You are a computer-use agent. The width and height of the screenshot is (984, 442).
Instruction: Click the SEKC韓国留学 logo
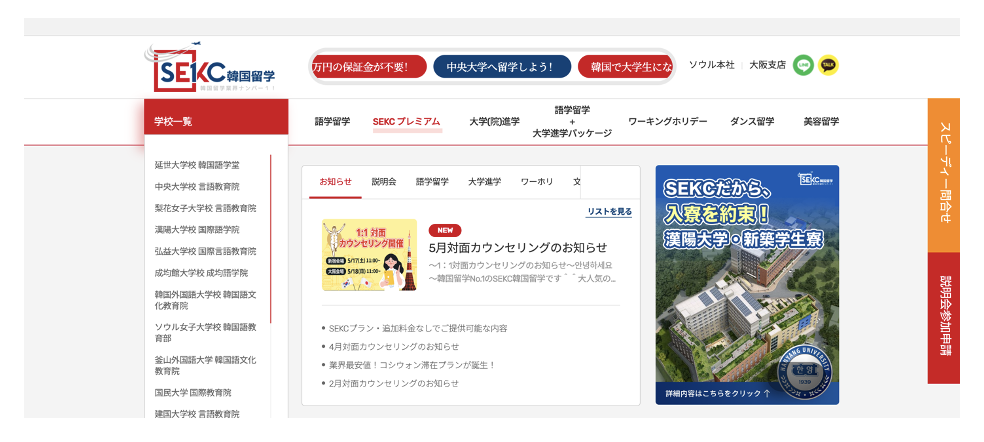(211, 68)
